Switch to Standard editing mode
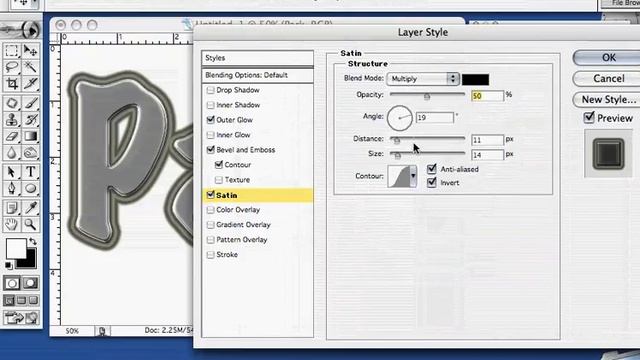 click(12, 283)
